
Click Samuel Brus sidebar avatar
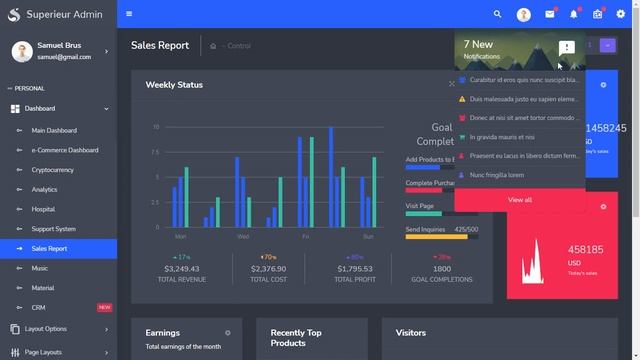[22, 51]
